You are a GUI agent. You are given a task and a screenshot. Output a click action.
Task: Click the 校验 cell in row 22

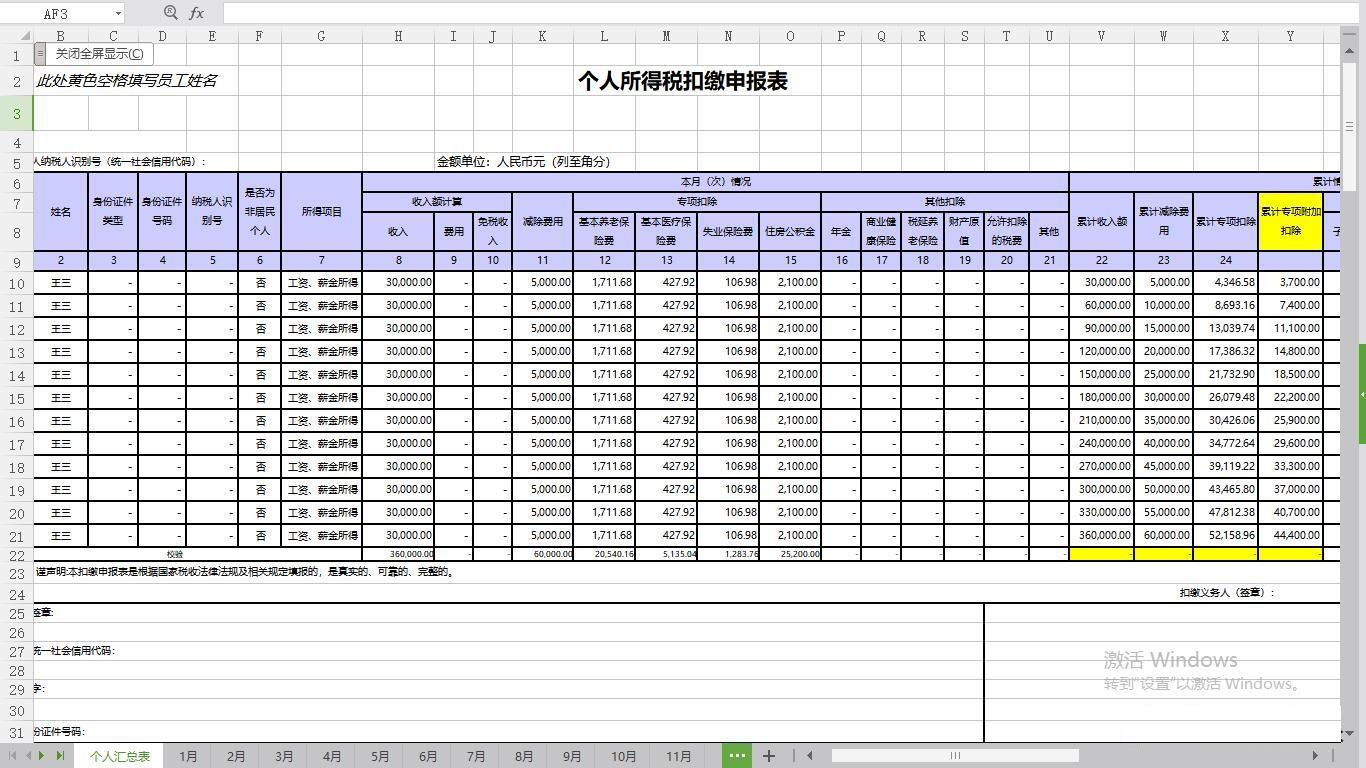pos(175,554)
